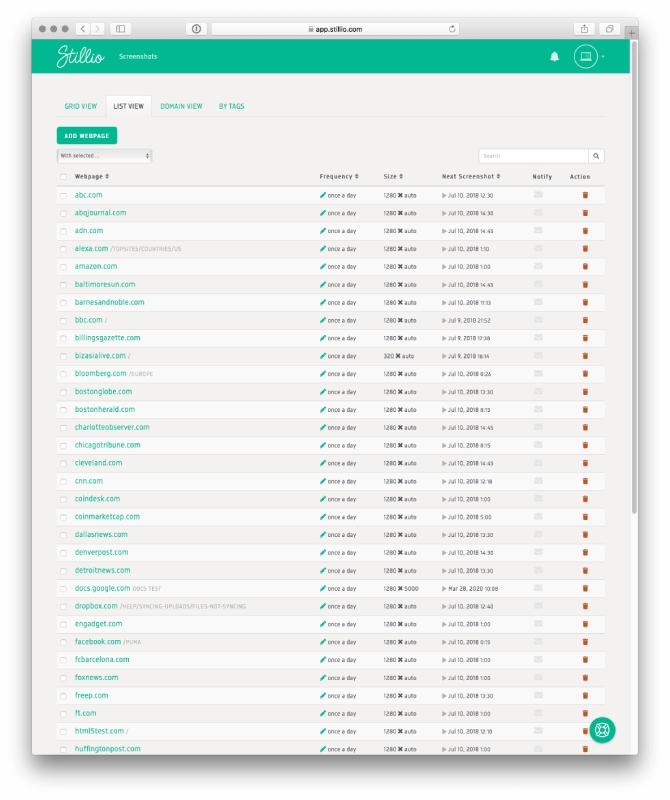The height and width of the screenshot is (800, 670).
Task: Focus the Search input field
Action: [533, 156]
